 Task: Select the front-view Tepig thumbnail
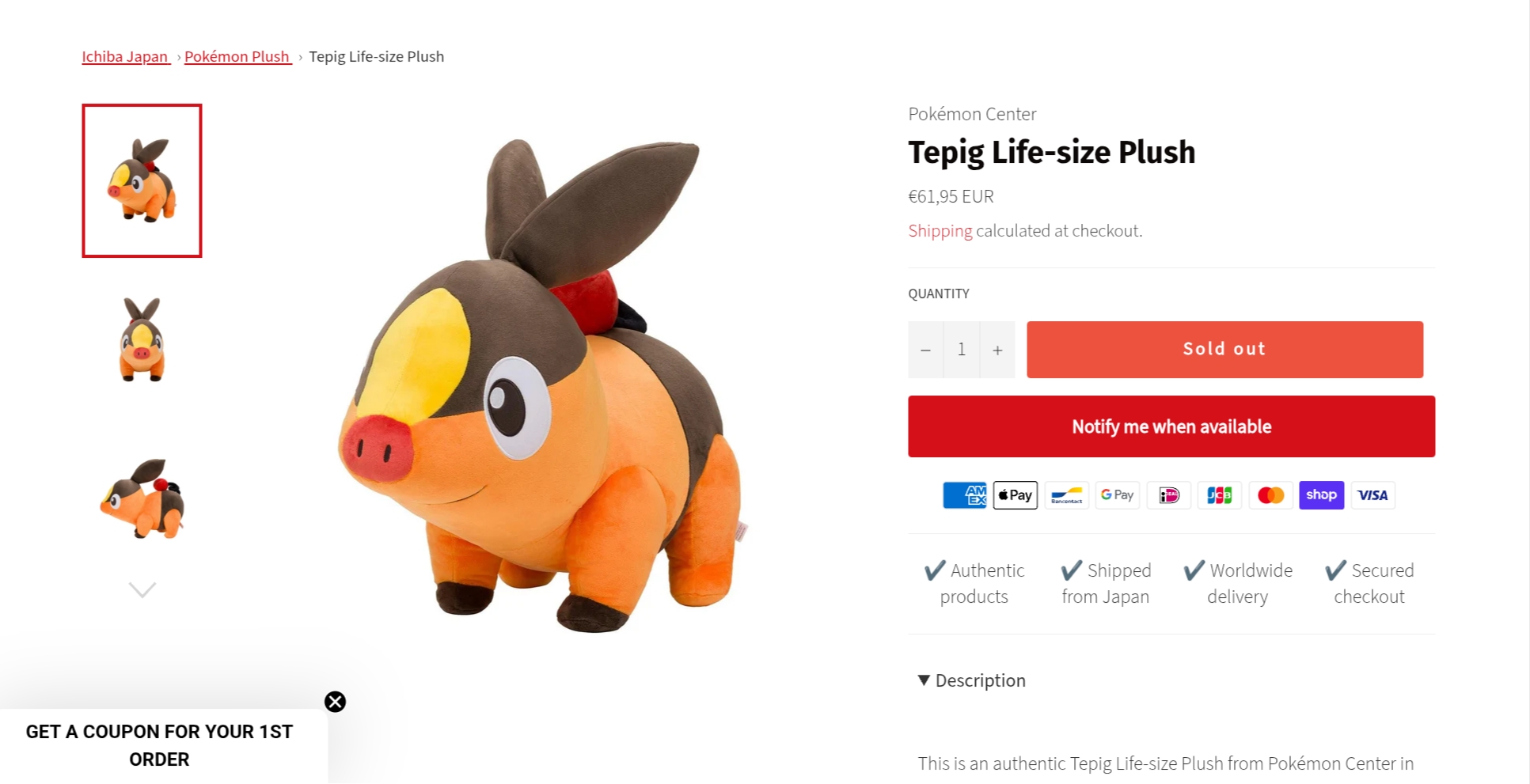142,339
